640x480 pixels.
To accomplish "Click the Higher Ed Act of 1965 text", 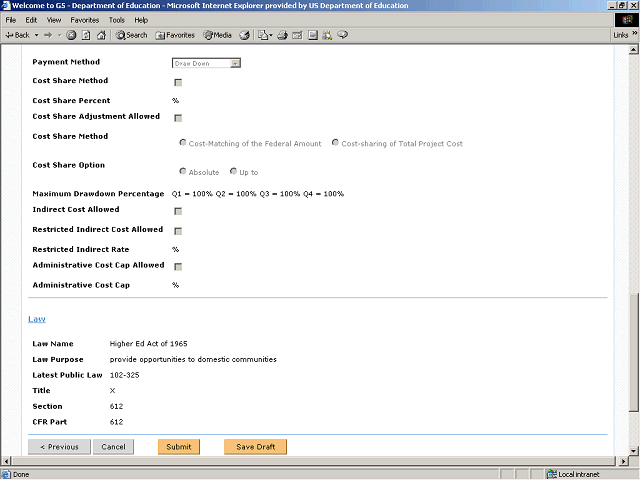I will click(x=149, y=344).
